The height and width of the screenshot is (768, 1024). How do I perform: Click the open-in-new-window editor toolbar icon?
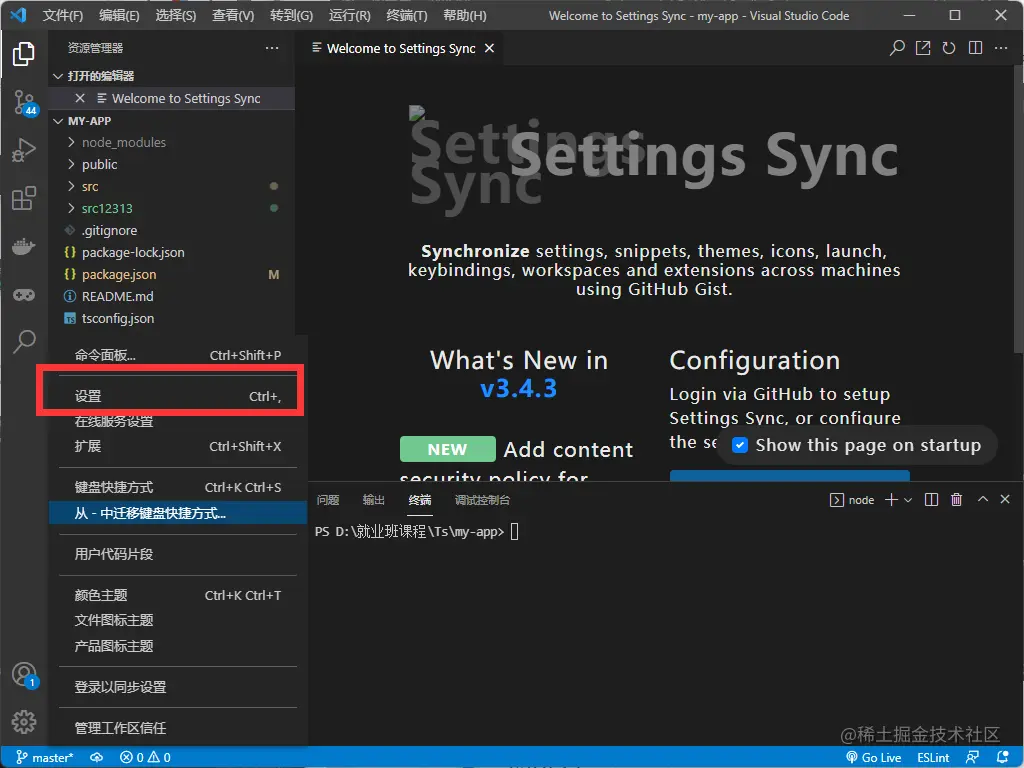(x=923, y=48)
